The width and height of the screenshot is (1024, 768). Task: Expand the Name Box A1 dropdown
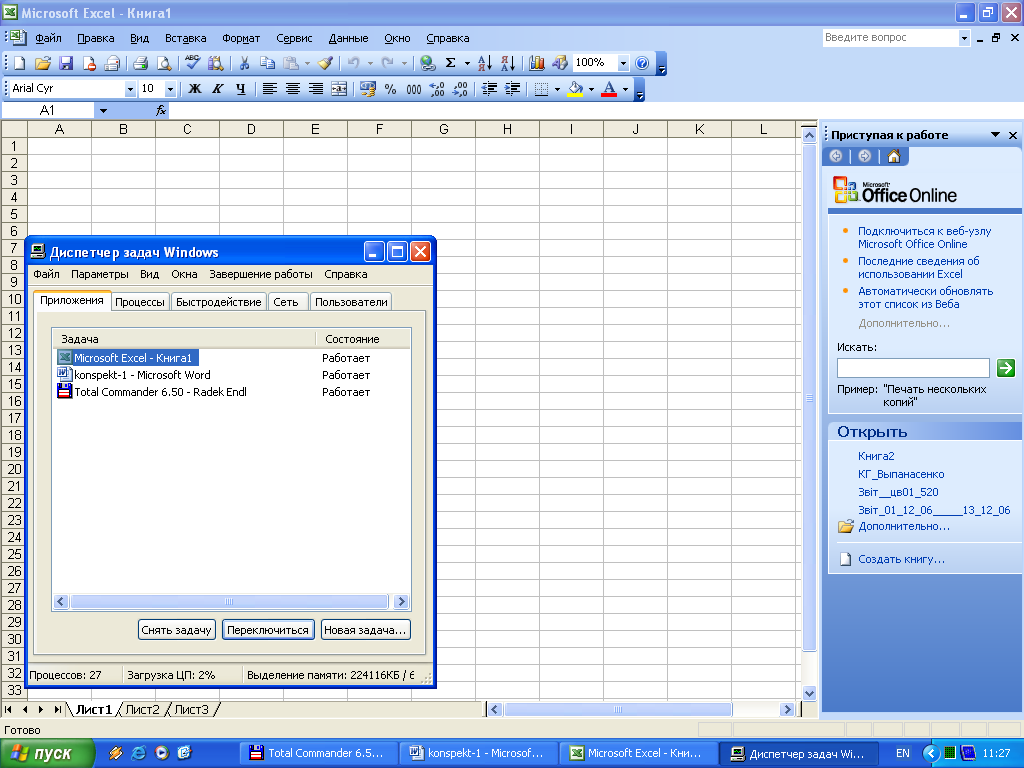103,110
